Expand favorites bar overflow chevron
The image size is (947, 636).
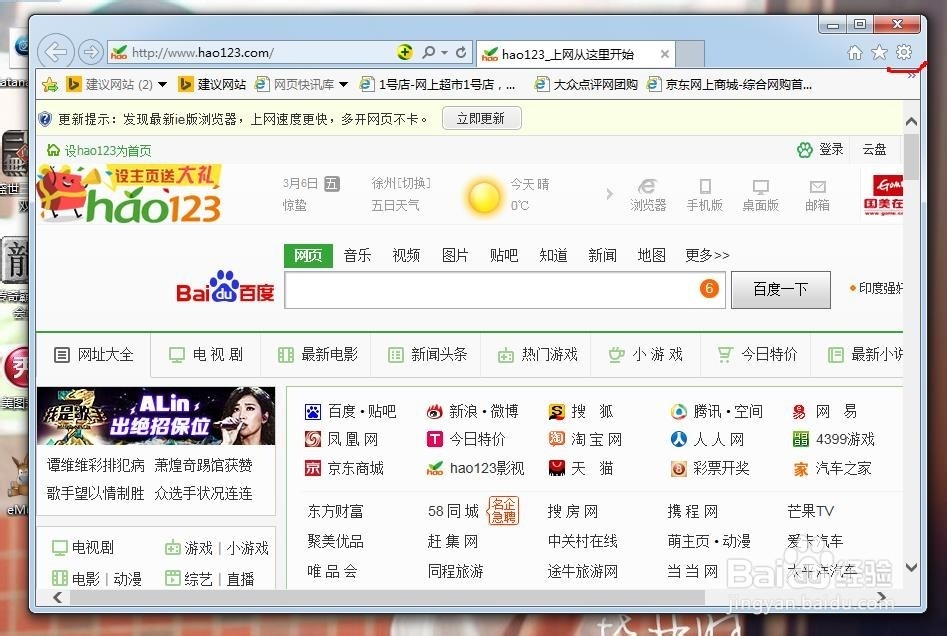[x=911, y=76]
